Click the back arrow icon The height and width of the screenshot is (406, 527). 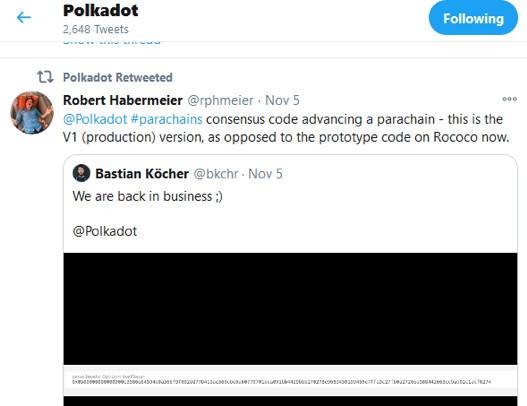click(x=24, y=17)
